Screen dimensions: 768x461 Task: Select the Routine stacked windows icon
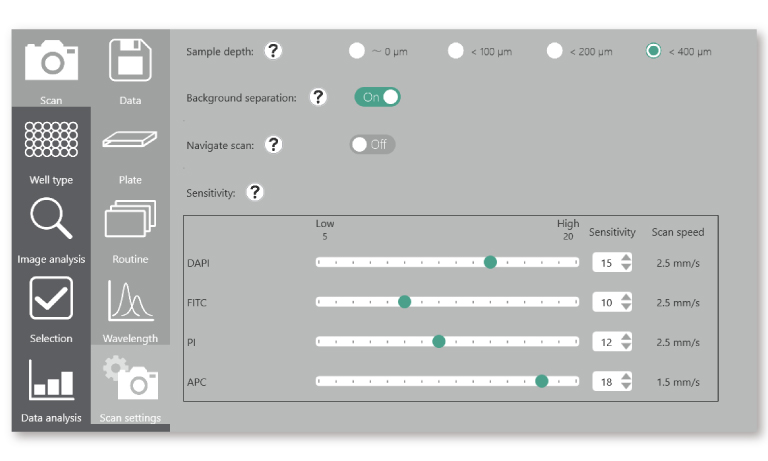130,221
